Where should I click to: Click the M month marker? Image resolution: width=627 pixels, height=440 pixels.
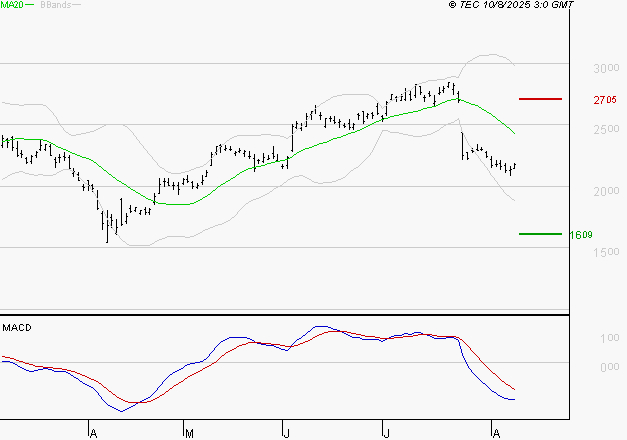190,434
